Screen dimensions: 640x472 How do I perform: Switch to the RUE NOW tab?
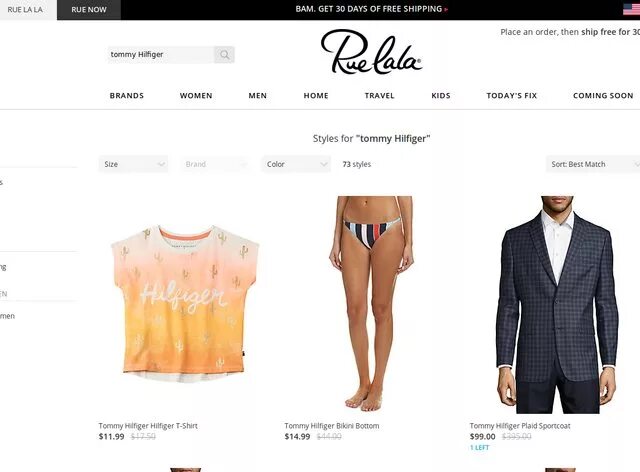(89, 10)
